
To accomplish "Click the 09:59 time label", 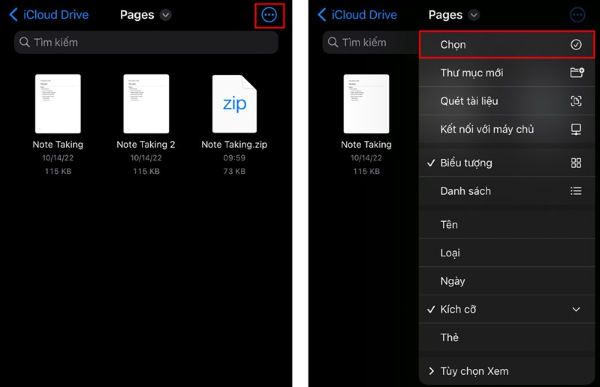I will (x=234, y=158).
